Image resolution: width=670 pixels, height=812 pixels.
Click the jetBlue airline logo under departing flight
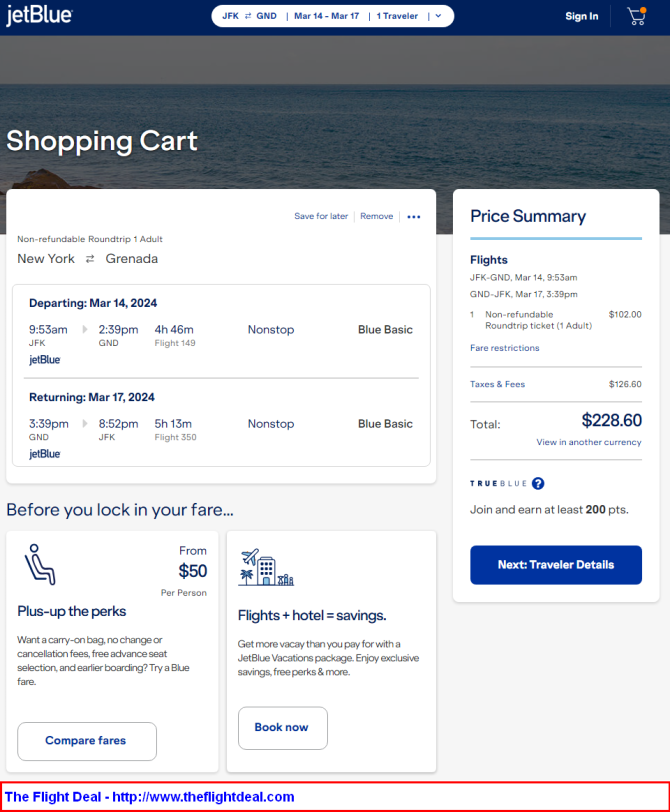click(45, 359)
